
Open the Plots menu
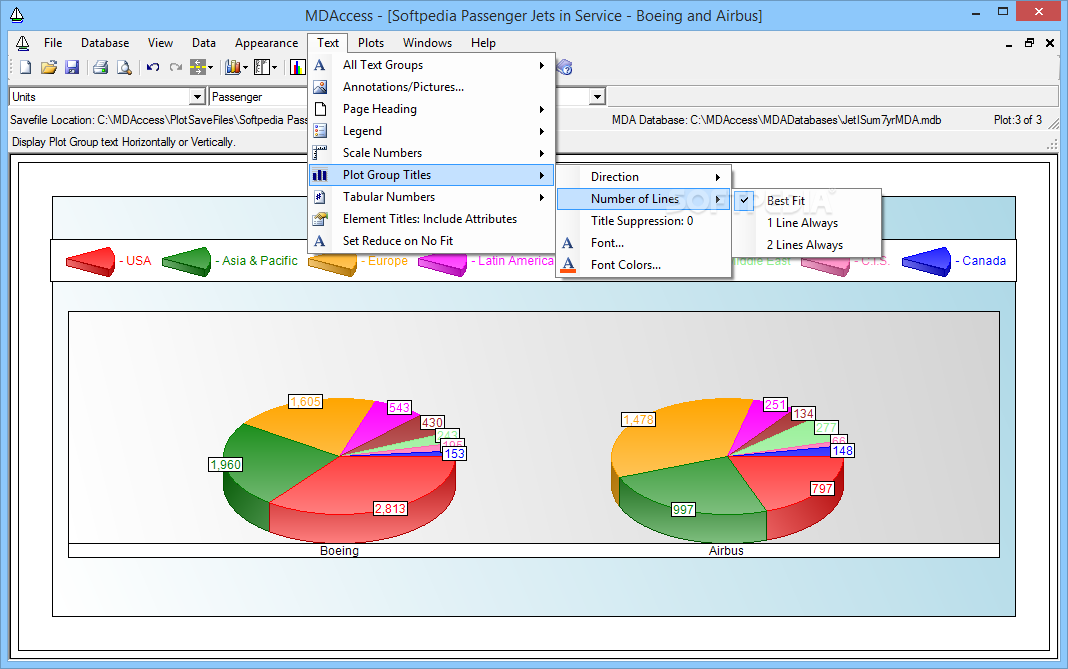371,43
